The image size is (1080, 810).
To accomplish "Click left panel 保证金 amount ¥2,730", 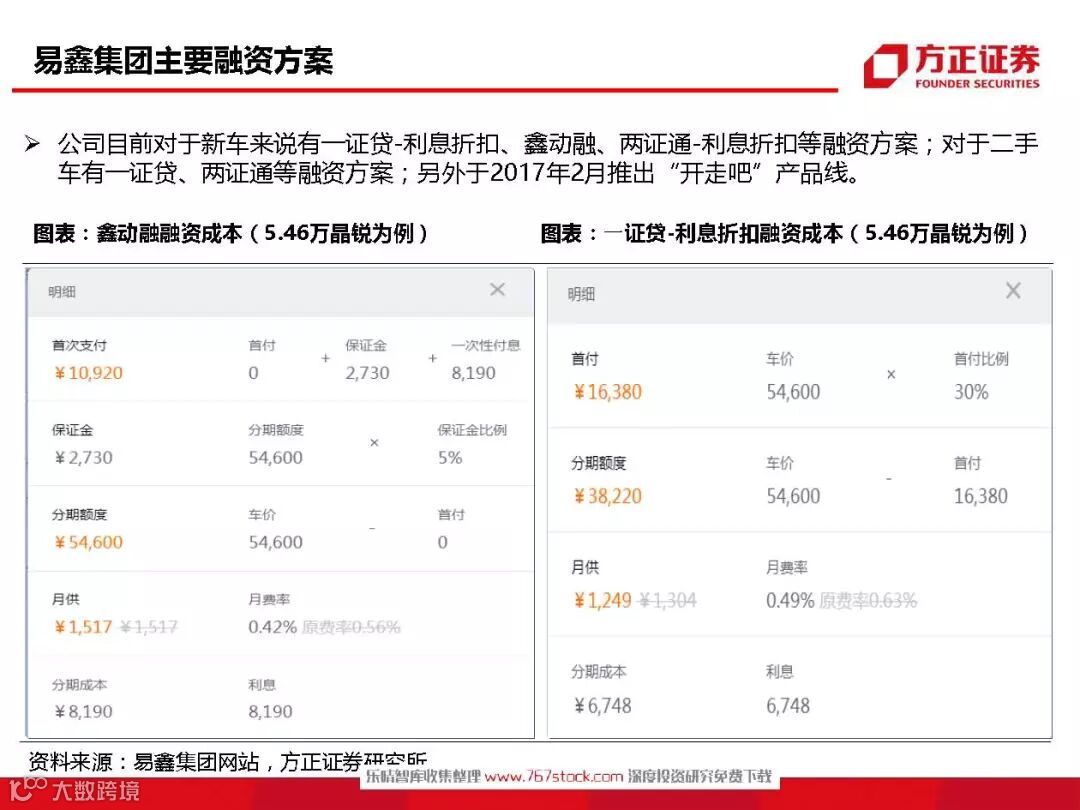I will click(x=83, y=458).
